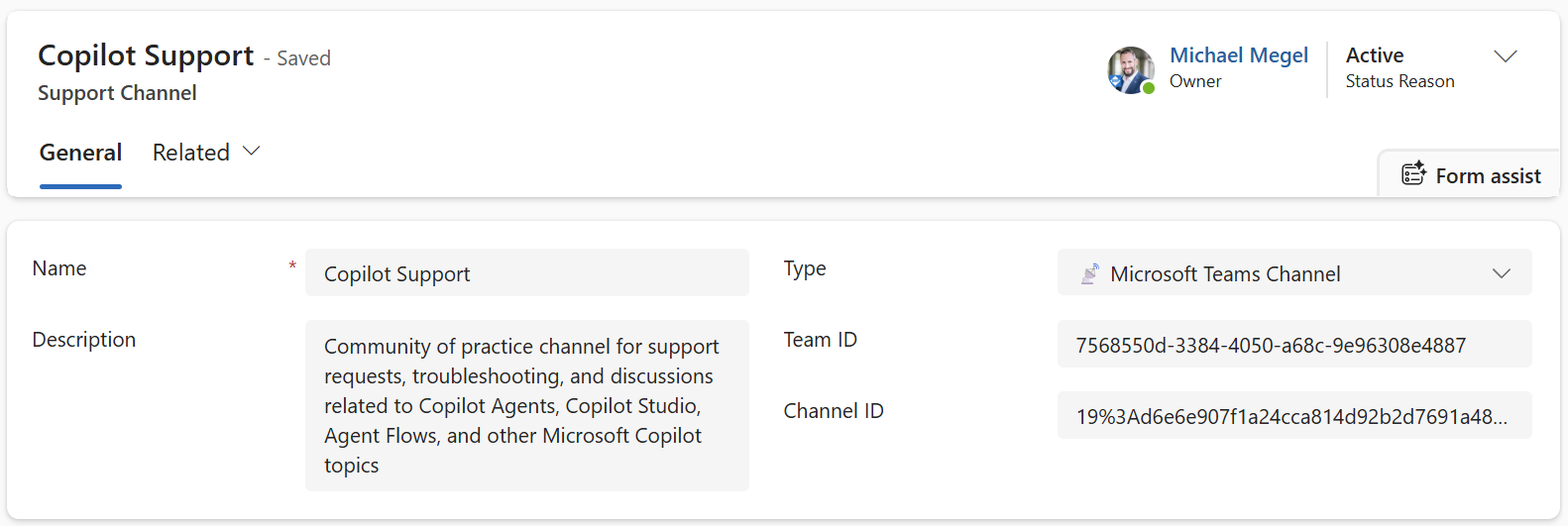Click the Channel ID field
This screenshot has height=526, width=1568.
tap(1293, 416)
